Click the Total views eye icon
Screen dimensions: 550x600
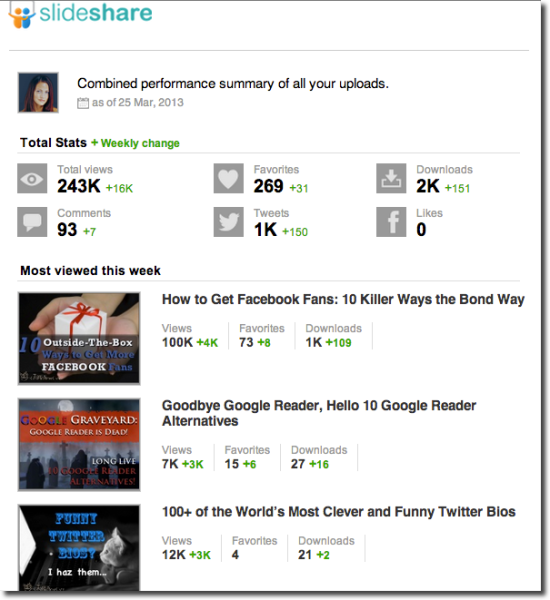click(32, 178)
